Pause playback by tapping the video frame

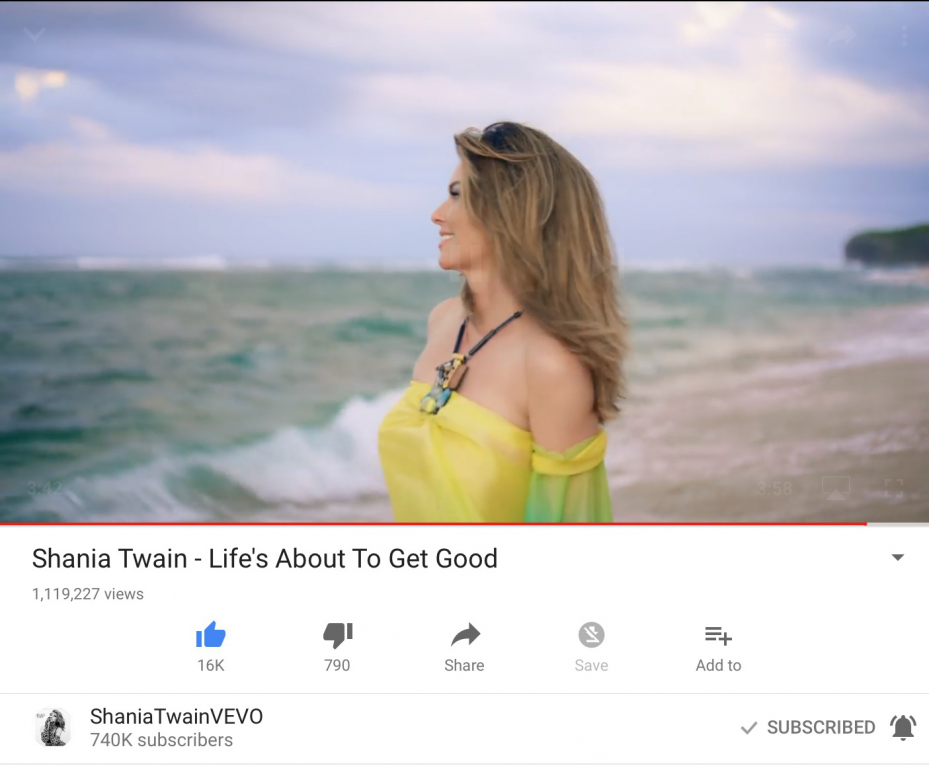tap(464, 261)
